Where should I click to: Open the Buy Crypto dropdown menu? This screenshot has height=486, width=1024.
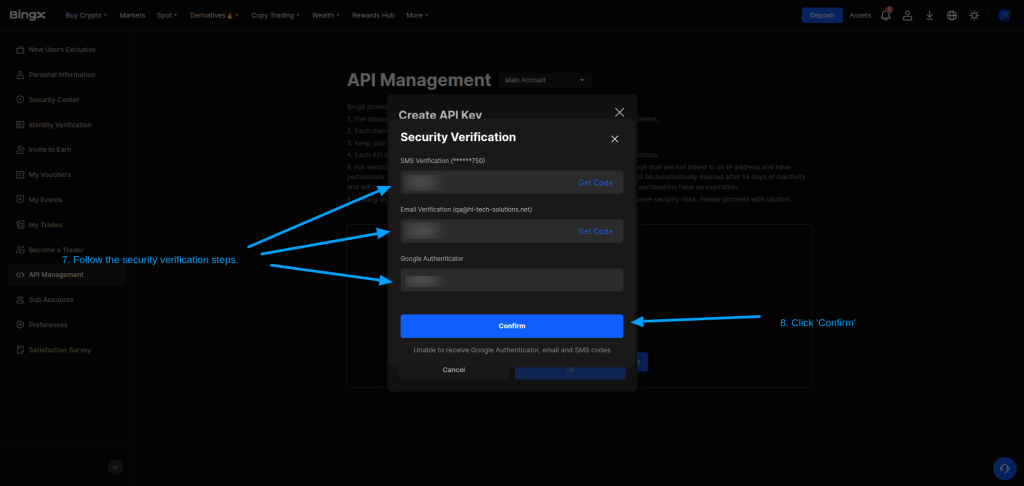click(88, 15)
